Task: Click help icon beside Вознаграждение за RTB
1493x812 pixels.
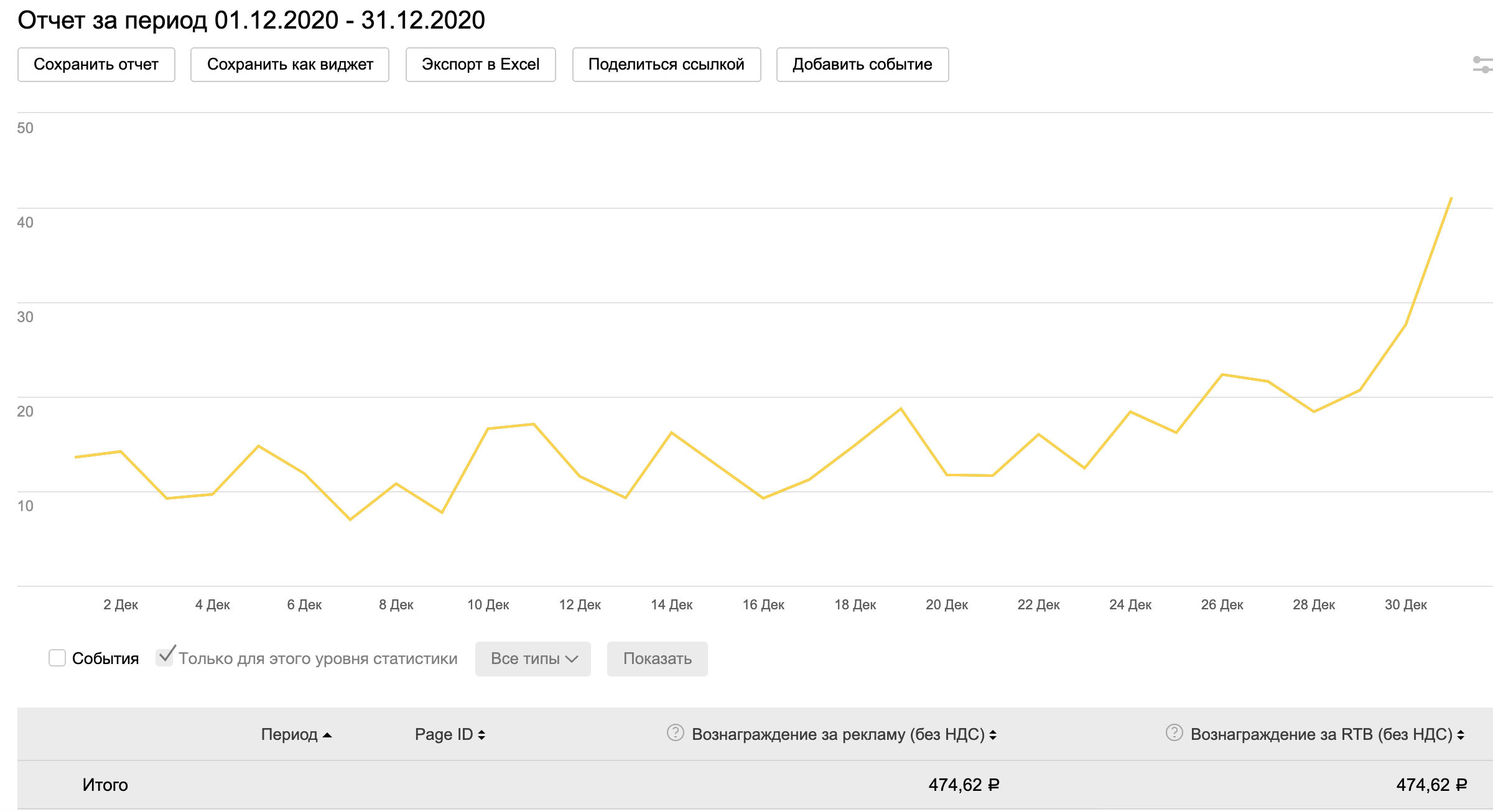Action: [x=1174, y=732]
